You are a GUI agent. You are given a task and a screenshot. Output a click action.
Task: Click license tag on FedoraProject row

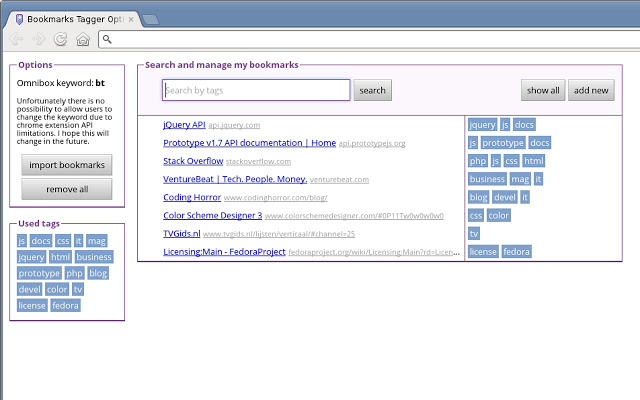(x=483, y=251)
